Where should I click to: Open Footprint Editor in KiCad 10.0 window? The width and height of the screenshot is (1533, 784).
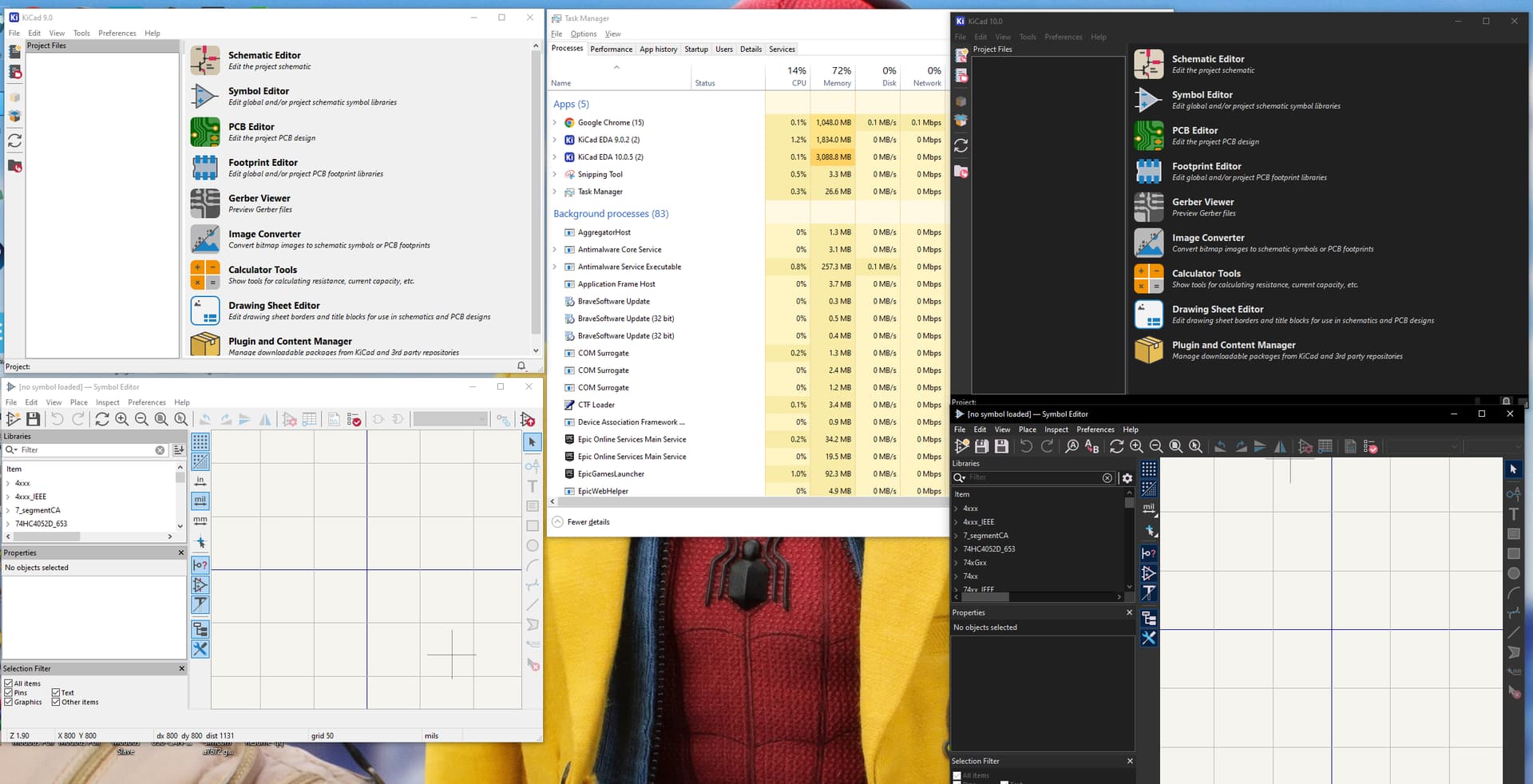[1149, 172]
